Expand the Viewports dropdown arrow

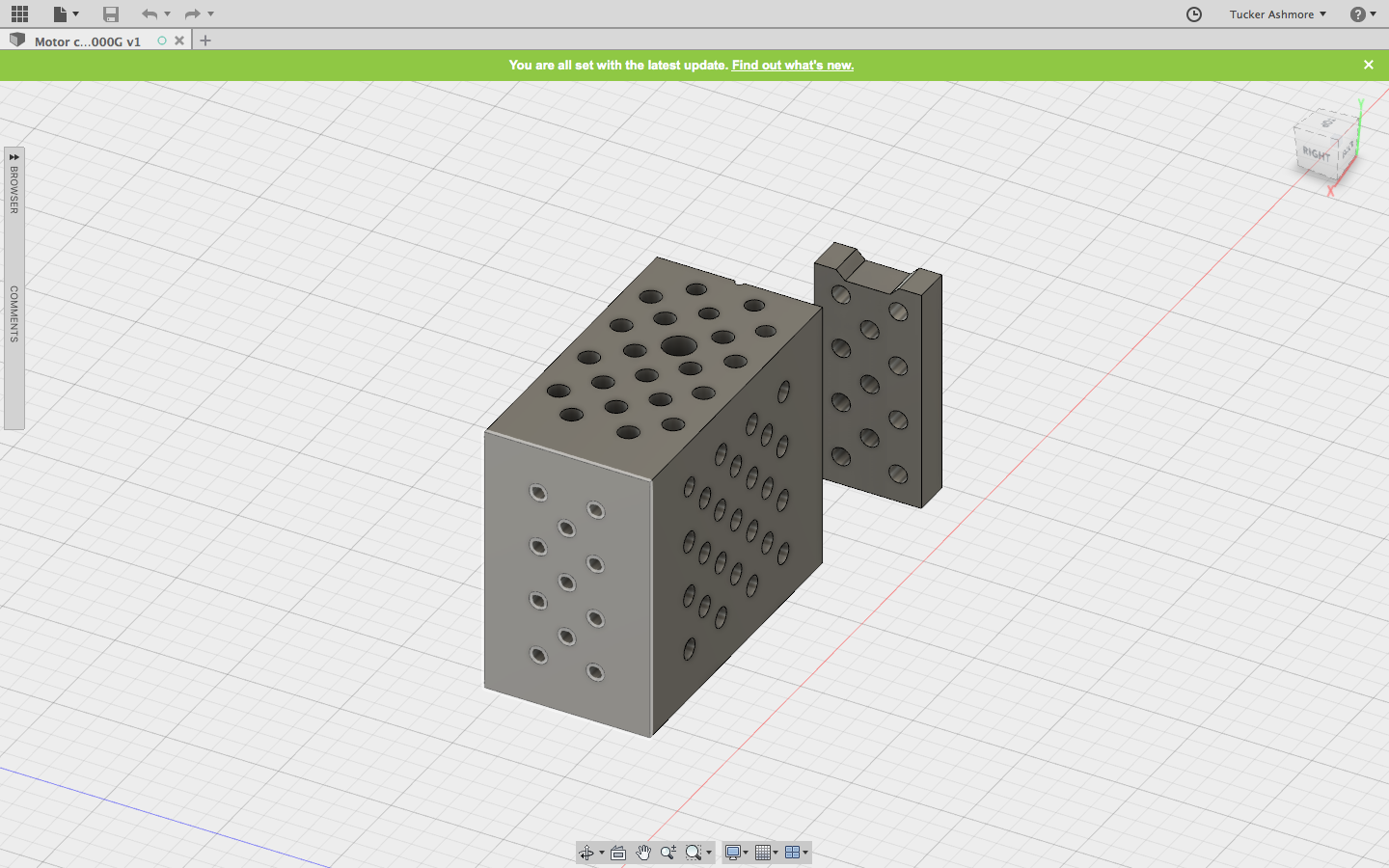point(806,853)
